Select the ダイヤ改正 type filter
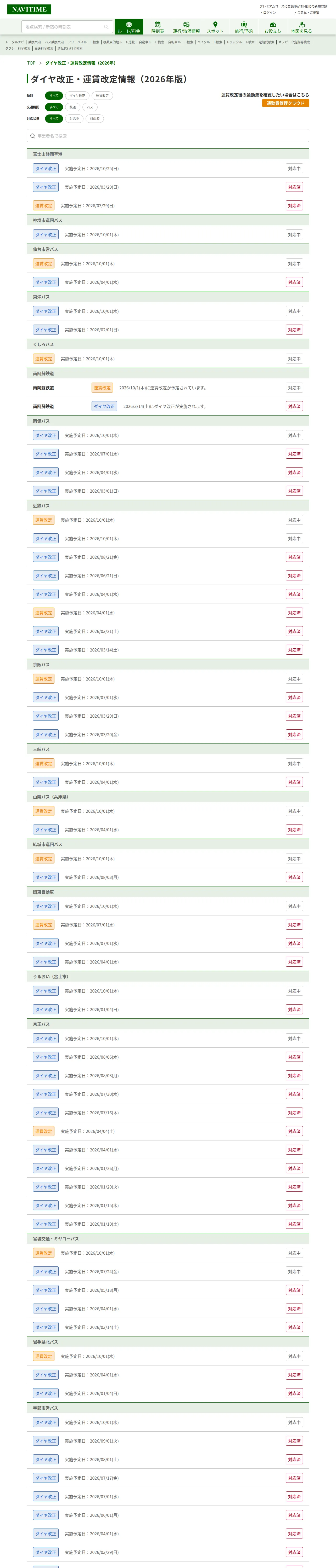Screen dimensions: 336x1568 click(x=77, y=96)
